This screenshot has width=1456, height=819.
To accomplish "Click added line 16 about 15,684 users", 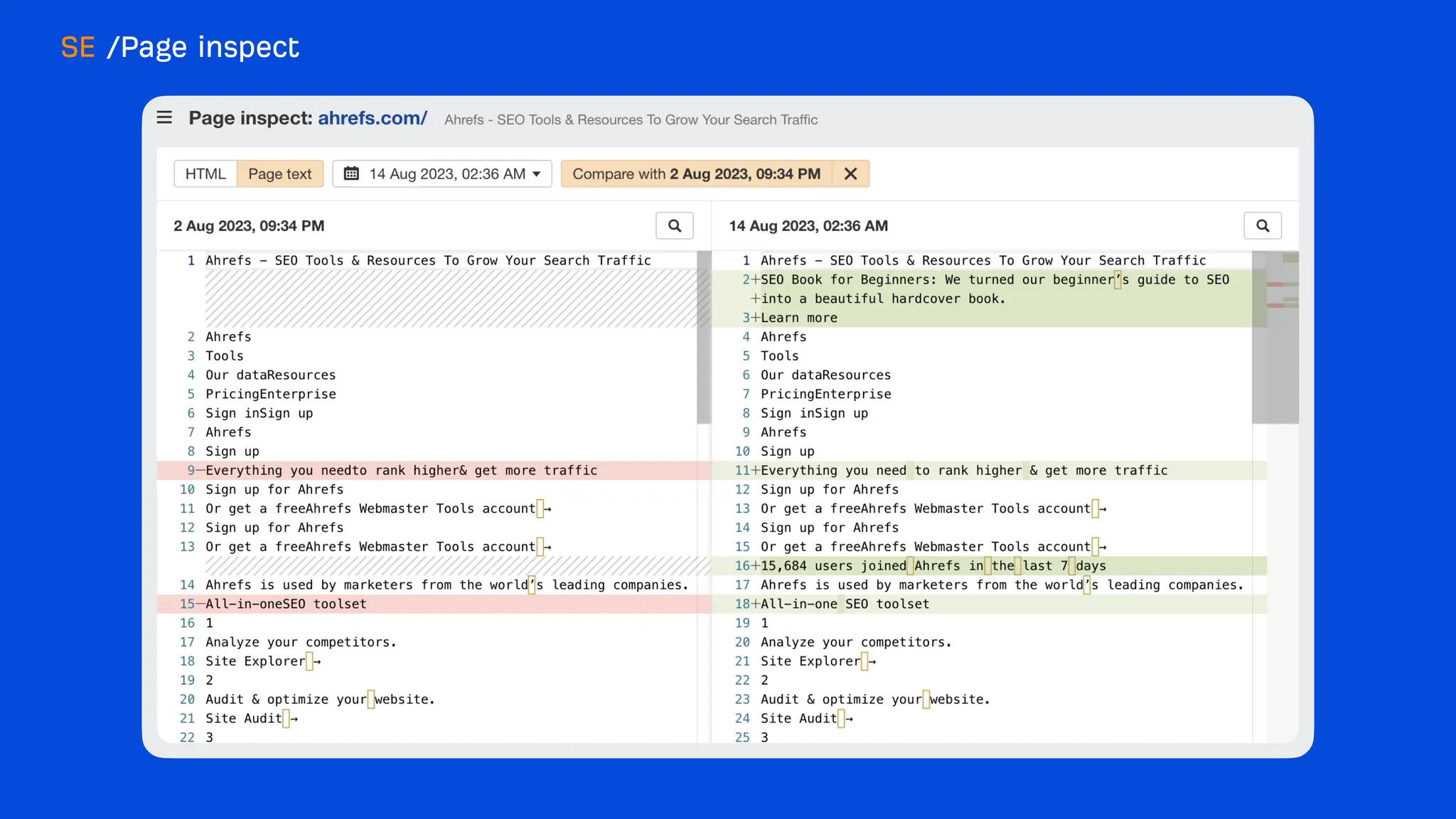I will click(933, 566).
